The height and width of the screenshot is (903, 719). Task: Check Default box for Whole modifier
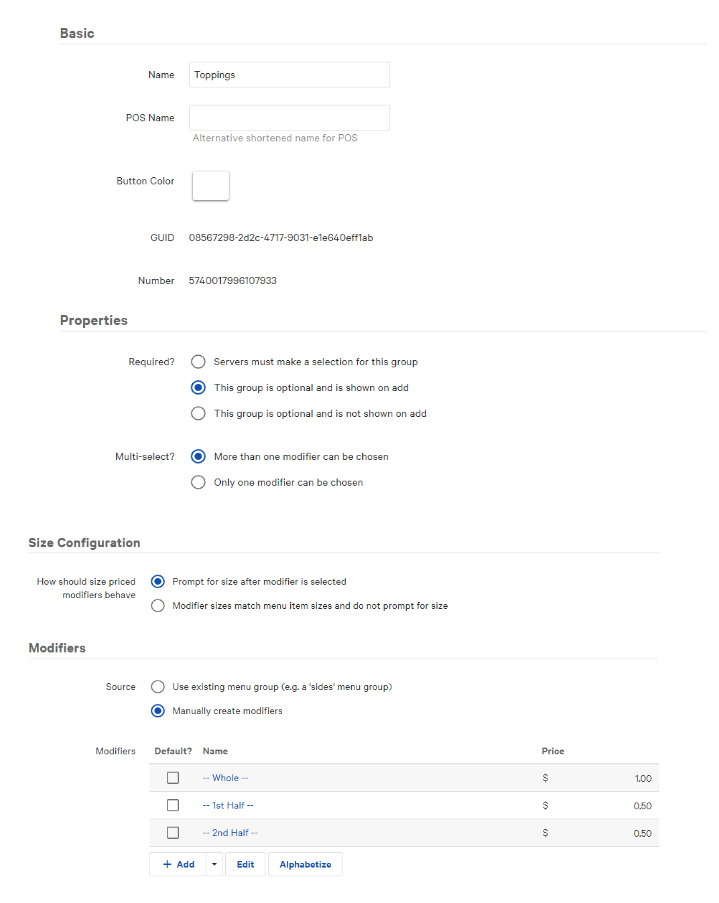173,778
